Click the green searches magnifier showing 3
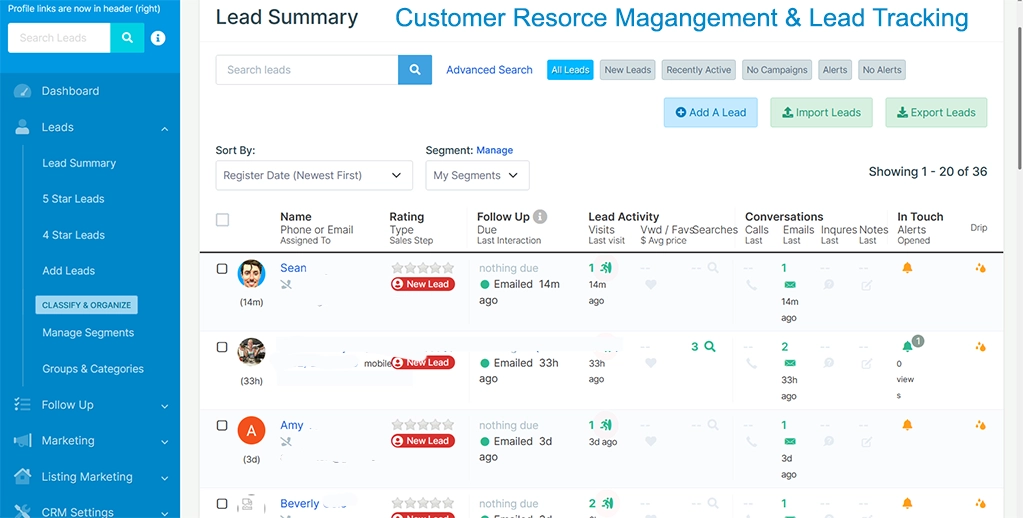This screenshot has height=518, width=1023. 710,346
